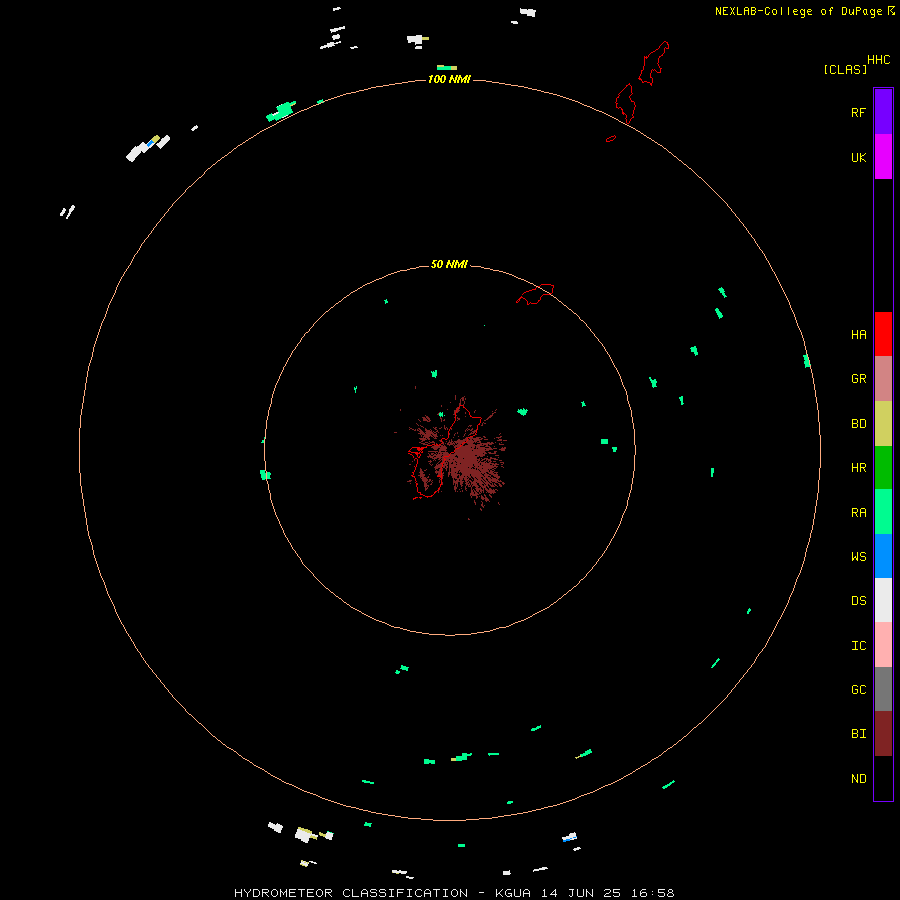The height and width of the screenshot is (900, 900).
Task: Click the DS white legend swatch
Action: 883,600
